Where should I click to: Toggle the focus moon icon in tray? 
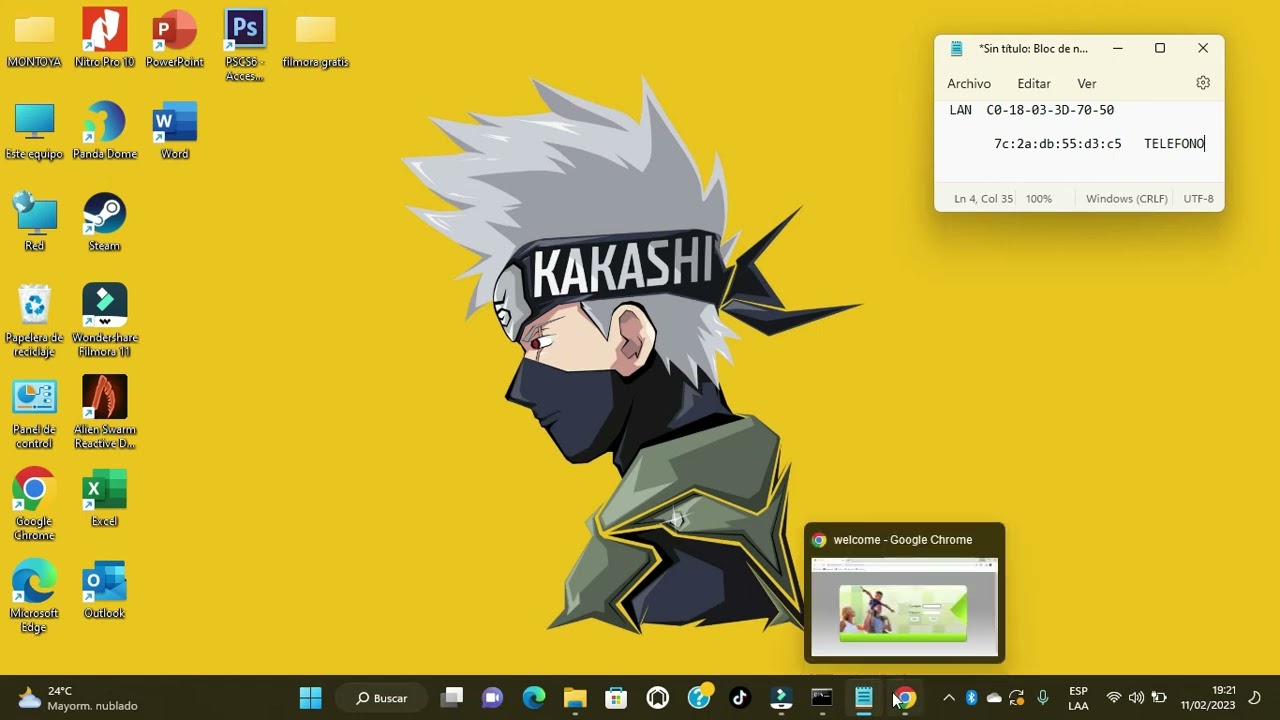(1255, 698)
